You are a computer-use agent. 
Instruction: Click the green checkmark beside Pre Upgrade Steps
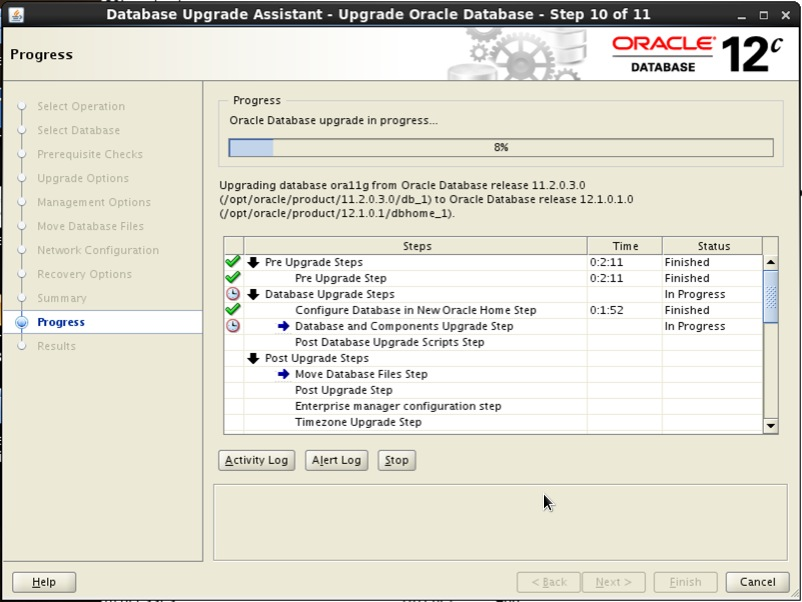tap(233, 262)
